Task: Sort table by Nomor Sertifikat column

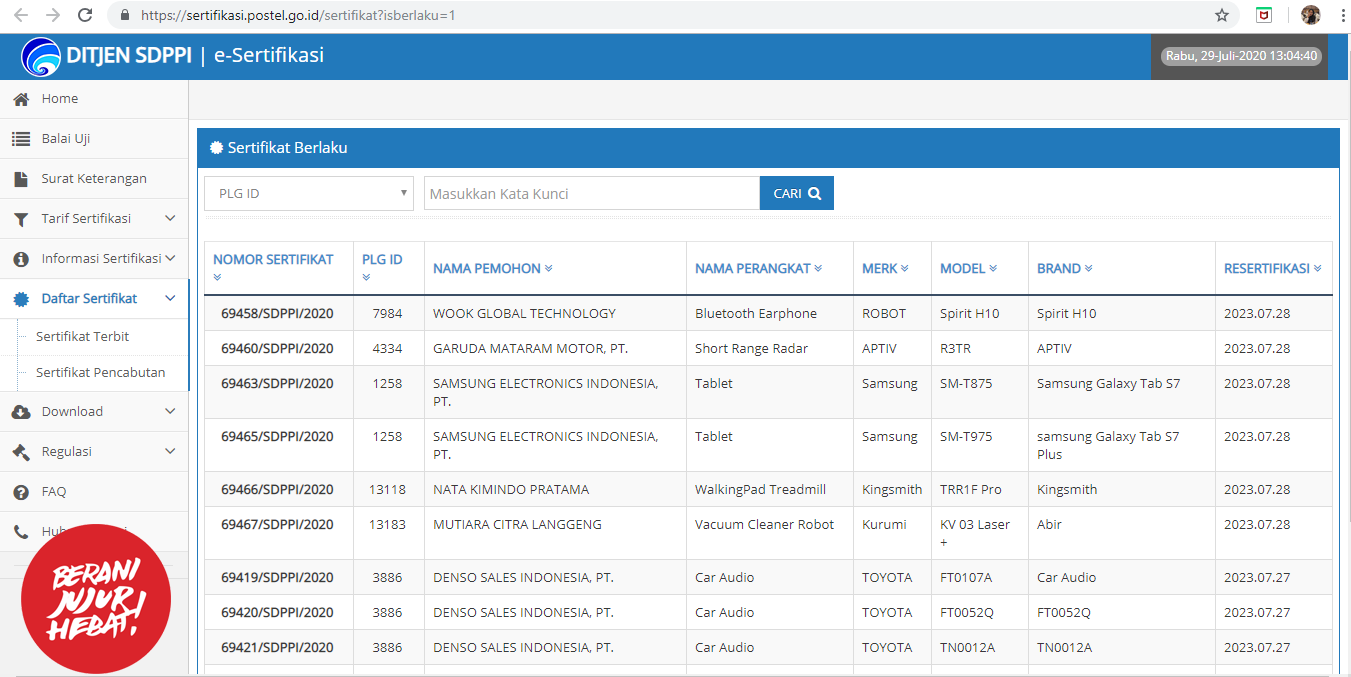Action: 273,260
